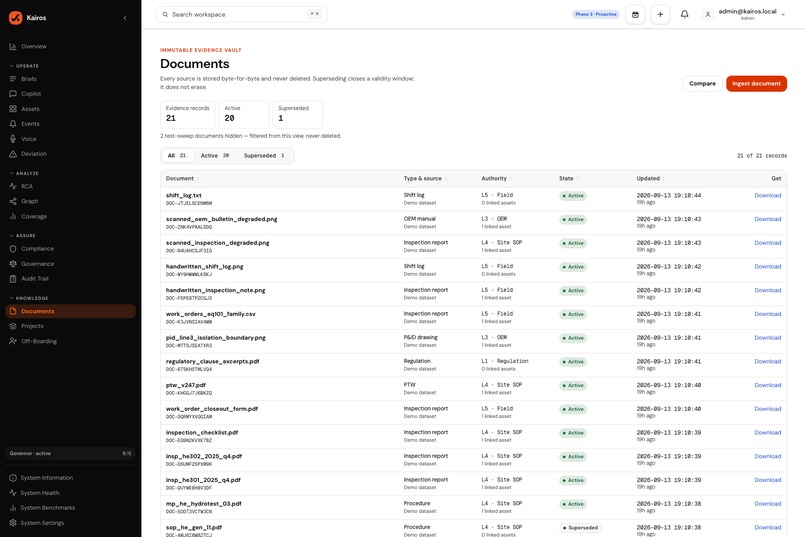Open Briefs in sidebar
The width and height of the screenshot is (806, 537).
coord(29,79)
